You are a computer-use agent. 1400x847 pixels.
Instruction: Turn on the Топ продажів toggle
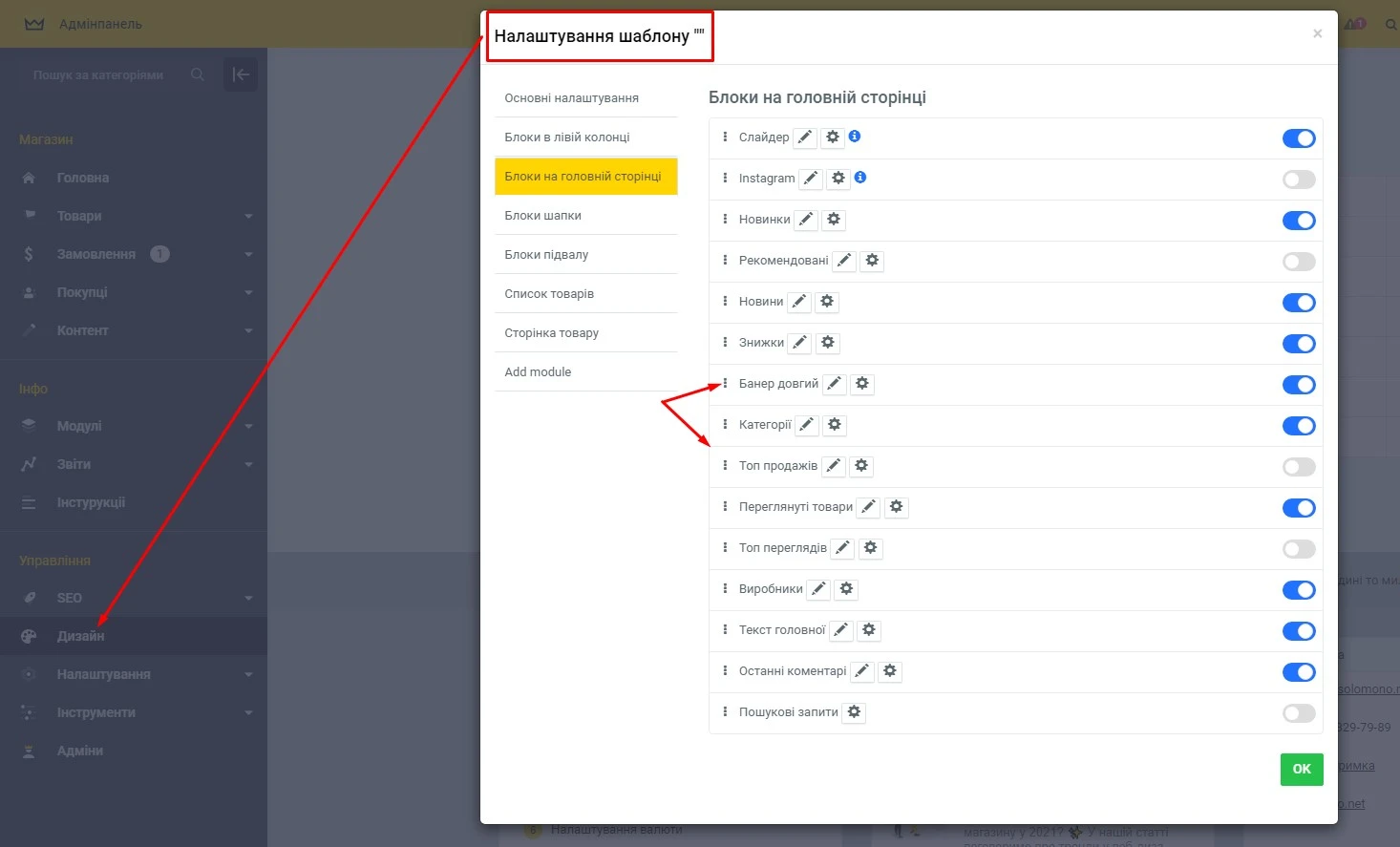(x=1298, y=467)
